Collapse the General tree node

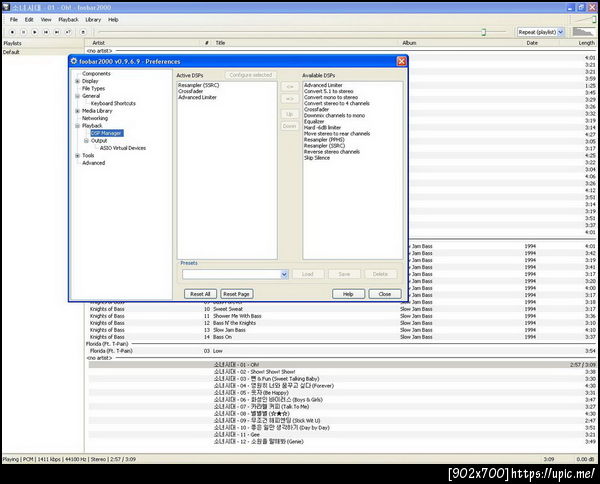(x=77, y=96)
